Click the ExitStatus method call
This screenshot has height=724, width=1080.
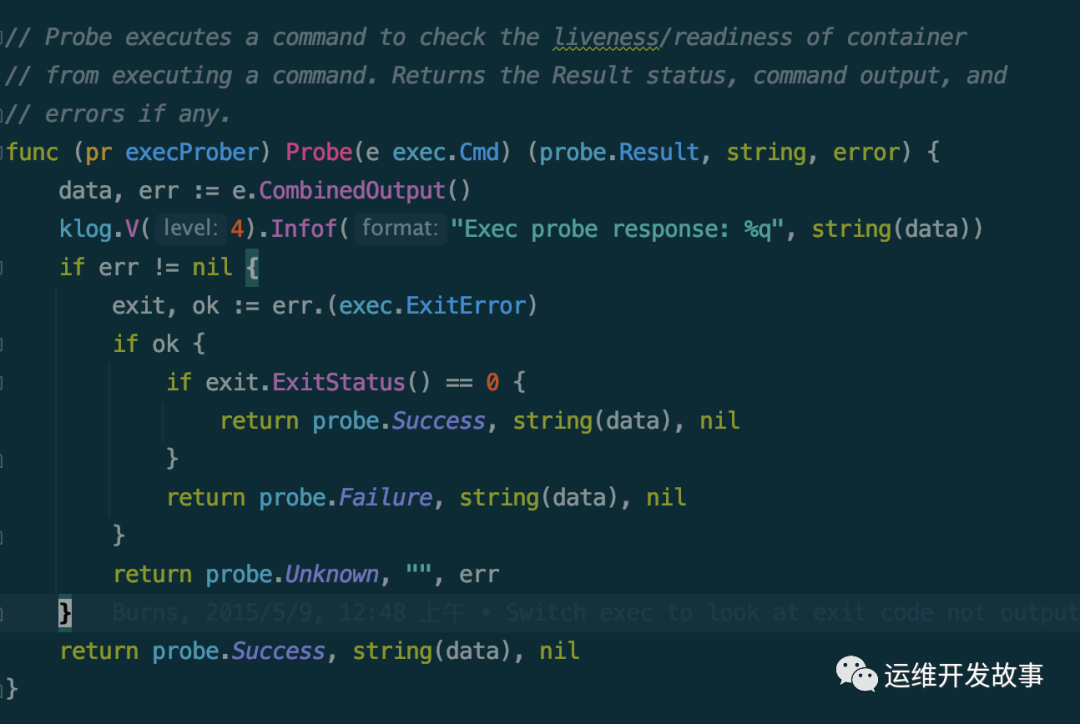pos(339,382)
